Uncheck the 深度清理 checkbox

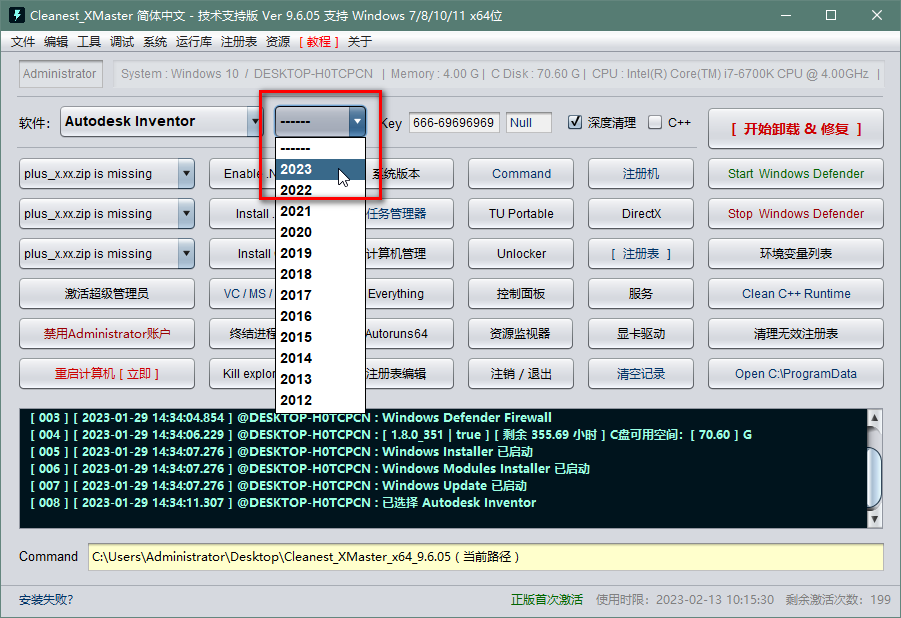(575, 122)
